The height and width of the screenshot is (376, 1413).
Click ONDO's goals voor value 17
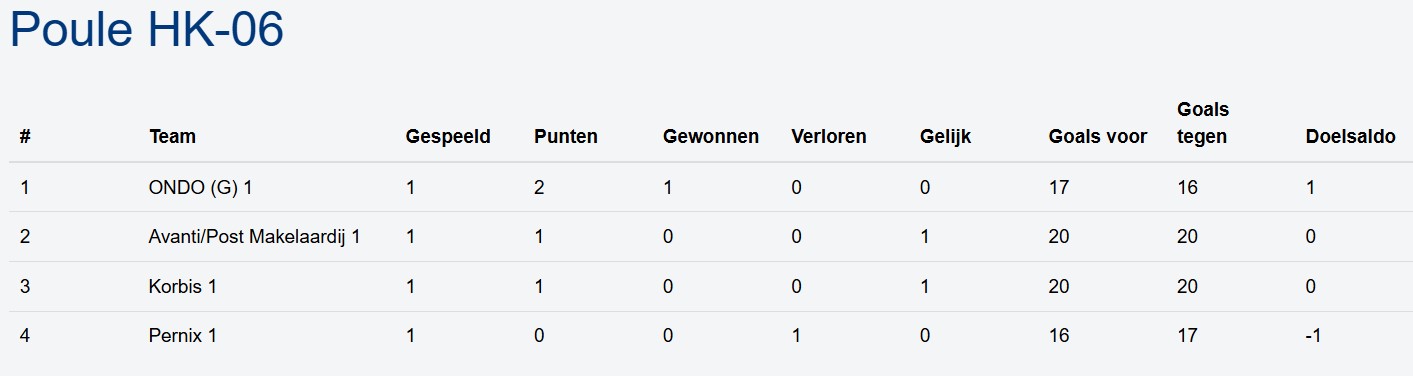tap(1059, 187)
